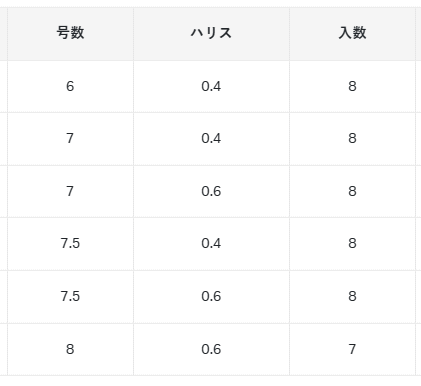Click the 号数 column header

70,34
